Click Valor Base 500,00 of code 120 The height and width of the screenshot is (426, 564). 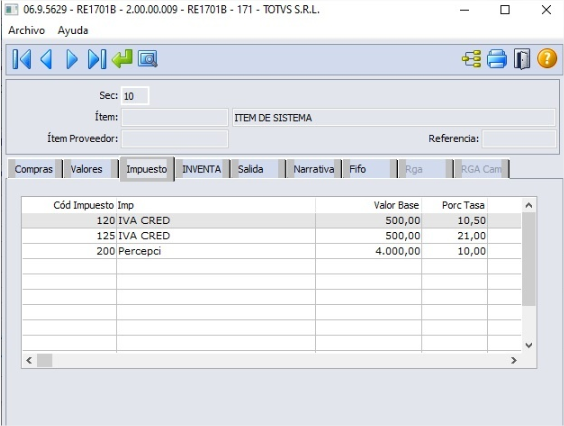pos(368,220)
